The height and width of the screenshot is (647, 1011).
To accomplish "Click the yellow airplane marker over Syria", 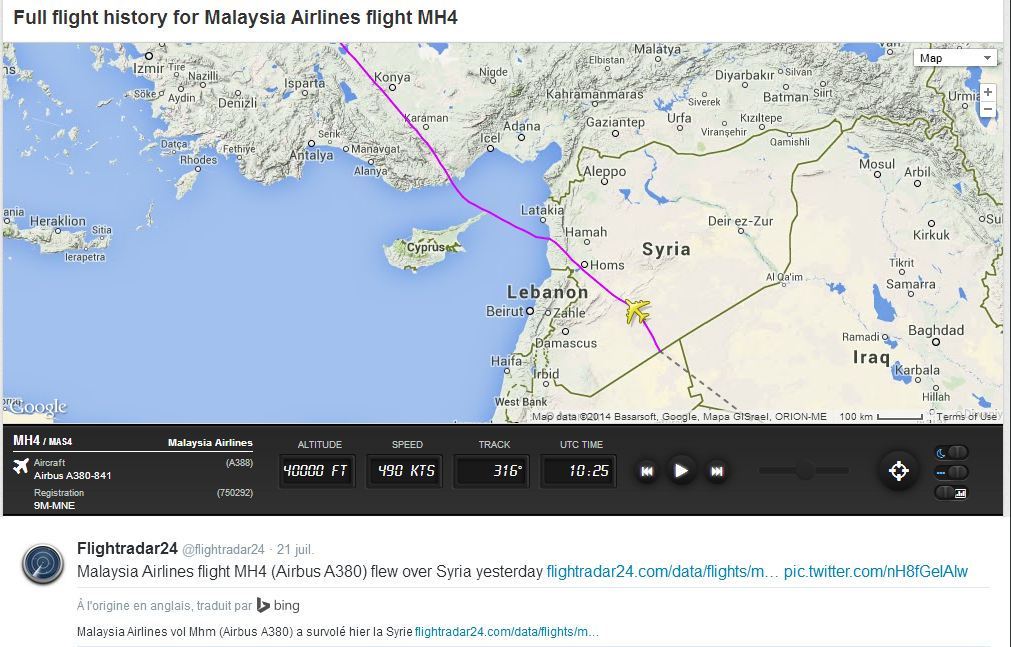I will [637, 311].
